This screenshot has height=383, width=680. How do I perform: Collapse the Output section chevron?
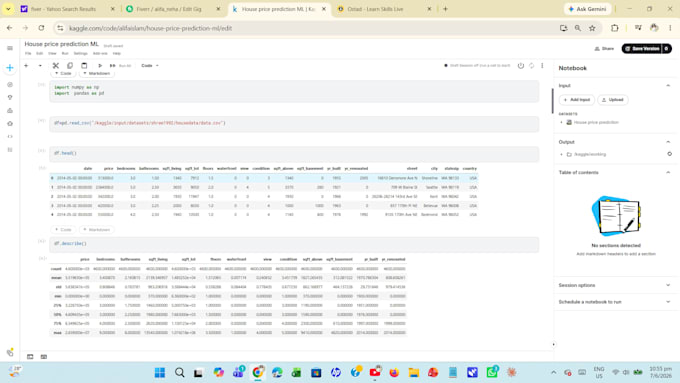[x=668, y=142]
